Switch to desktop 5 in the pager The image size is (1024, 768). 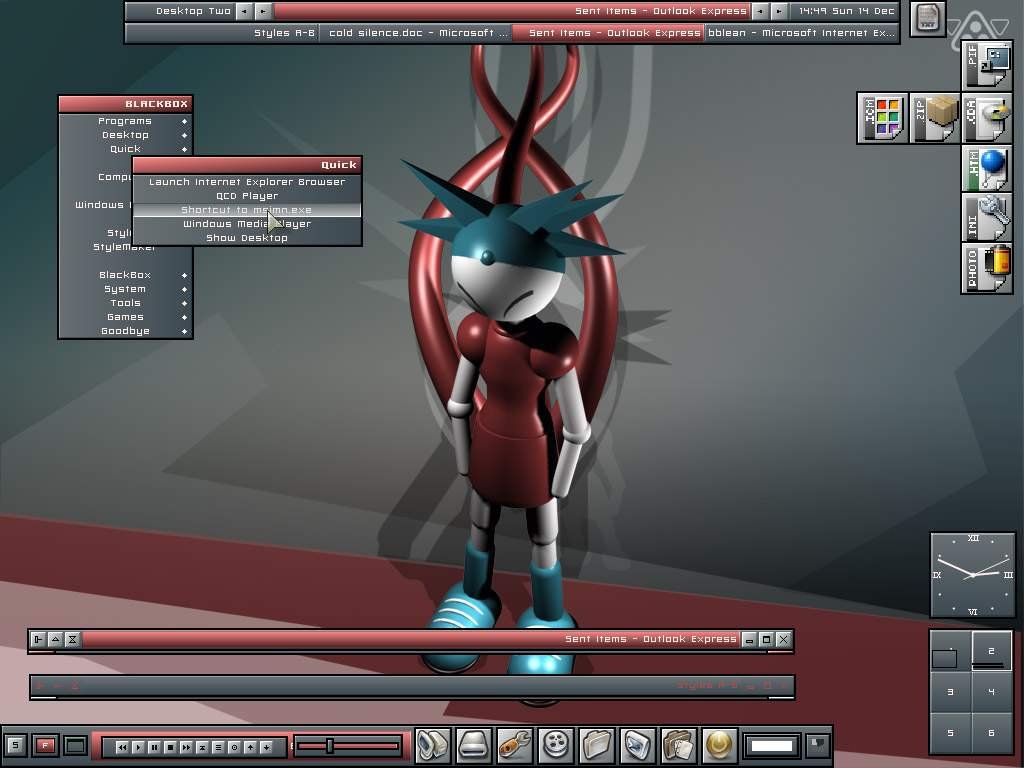click(x=950, y=733)
